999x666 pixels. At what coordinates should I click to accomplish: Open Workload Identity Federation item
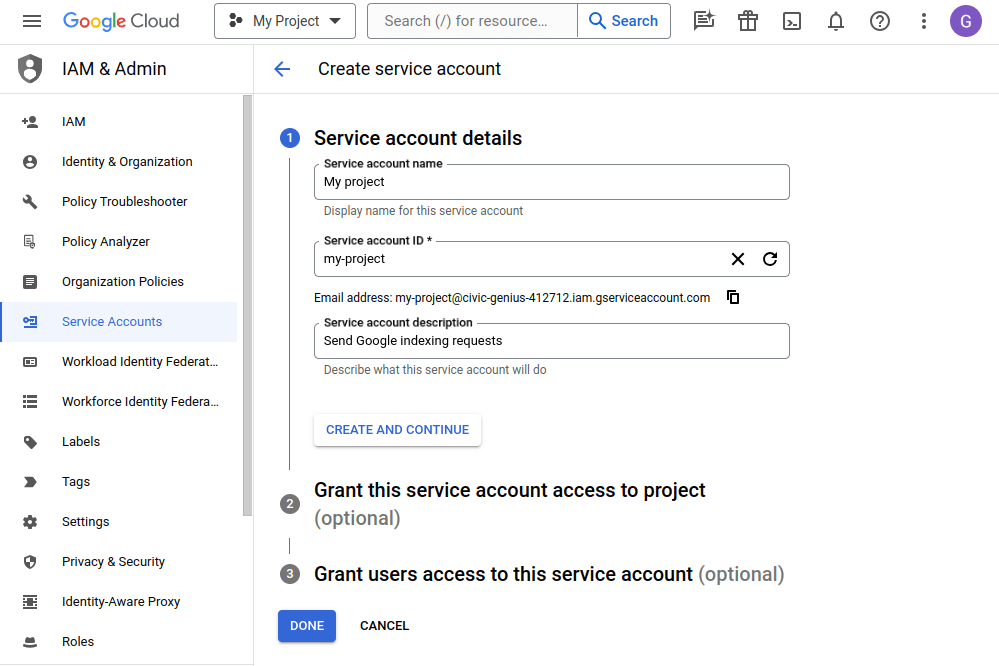(x=140, y=362)
